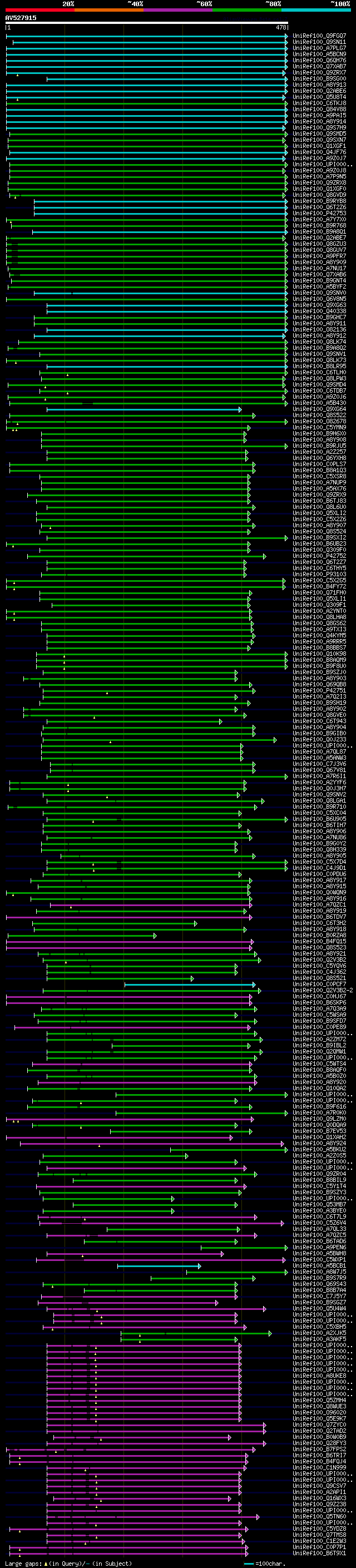
Task: Click the UniRef100_A9PAI5 label
Action: pyautogui.click(x=319, y=115)
